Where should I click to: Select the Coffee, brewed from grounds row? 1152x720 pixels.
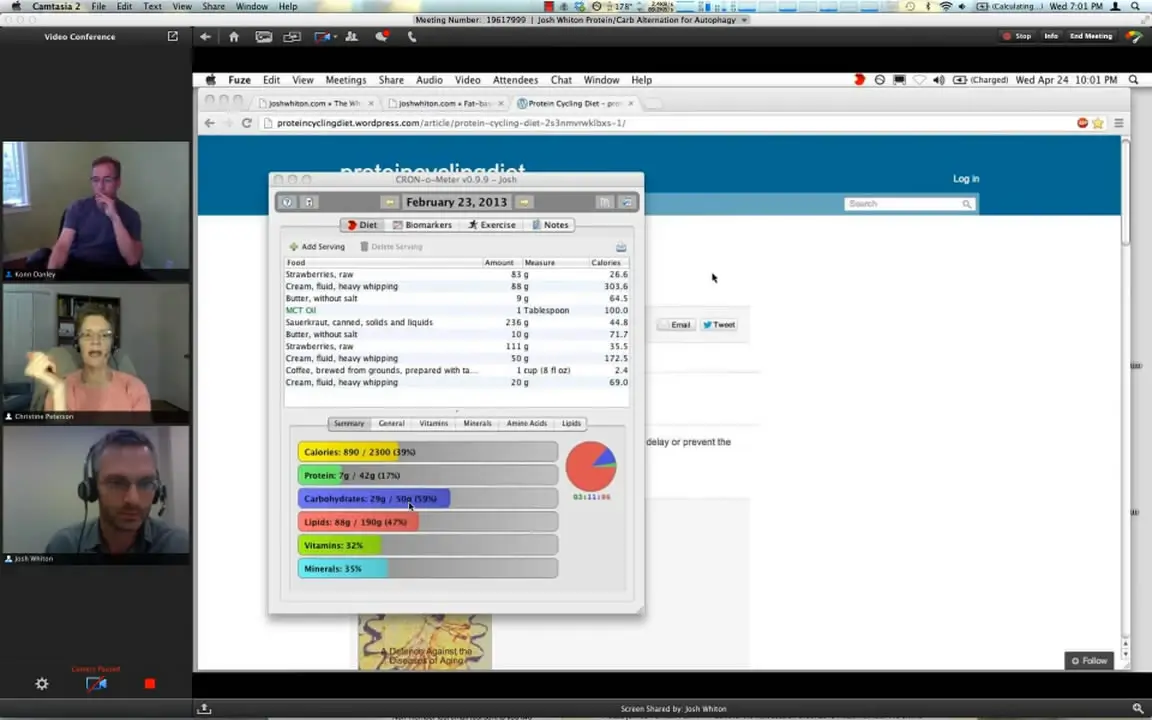point(456,370)
